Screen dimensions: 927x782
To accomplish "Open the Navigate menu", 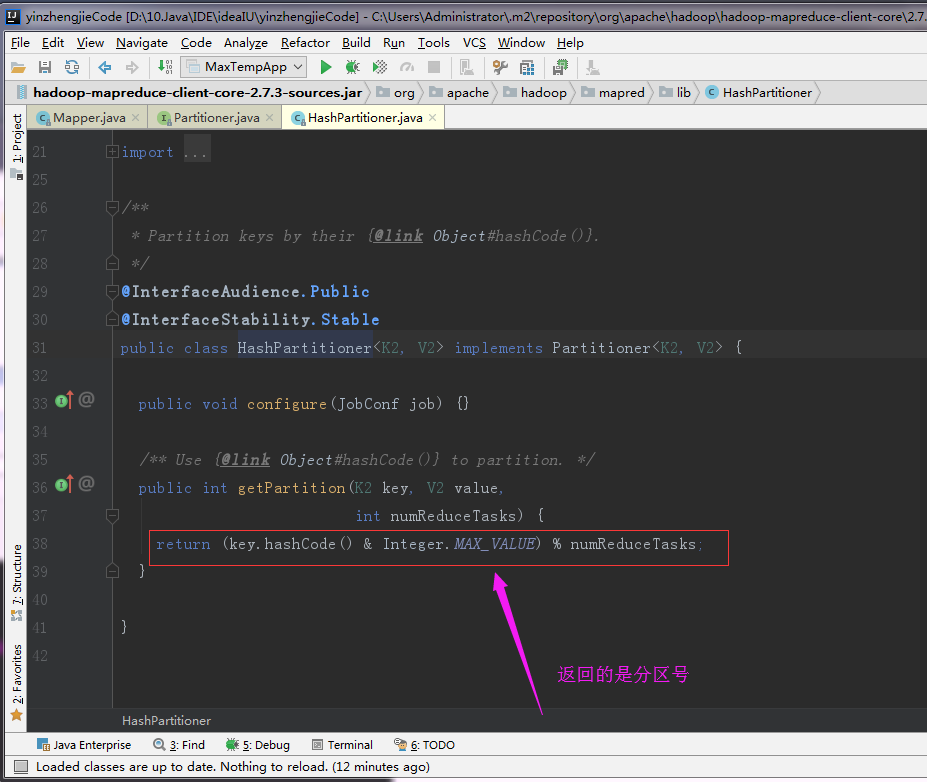I will pyautogui.click(x=142, y=43).
